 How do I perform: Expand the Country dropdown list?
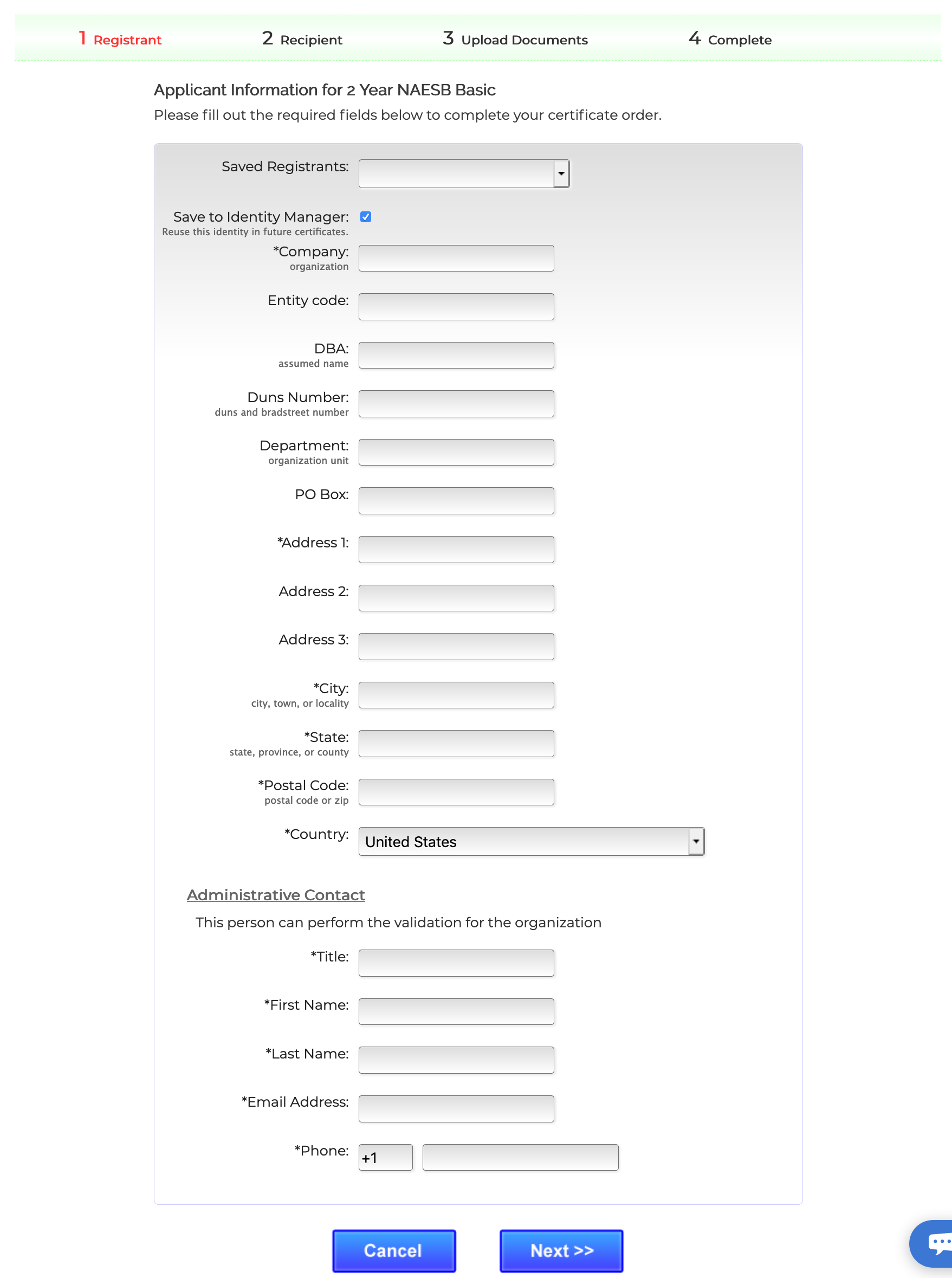tap(531, 842)
